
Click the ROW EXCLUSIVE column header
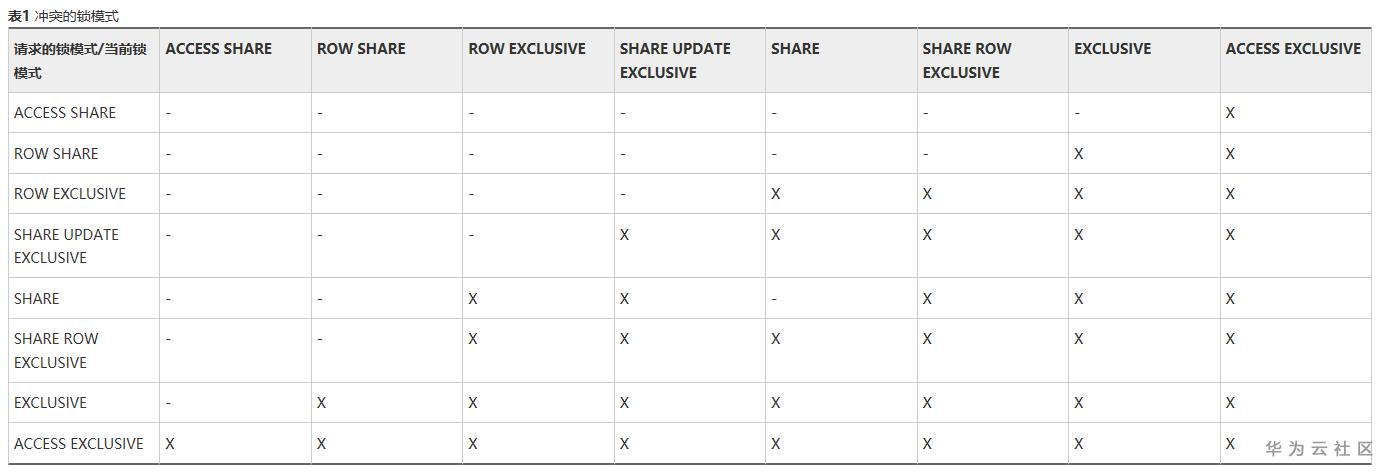click(527, 49)
